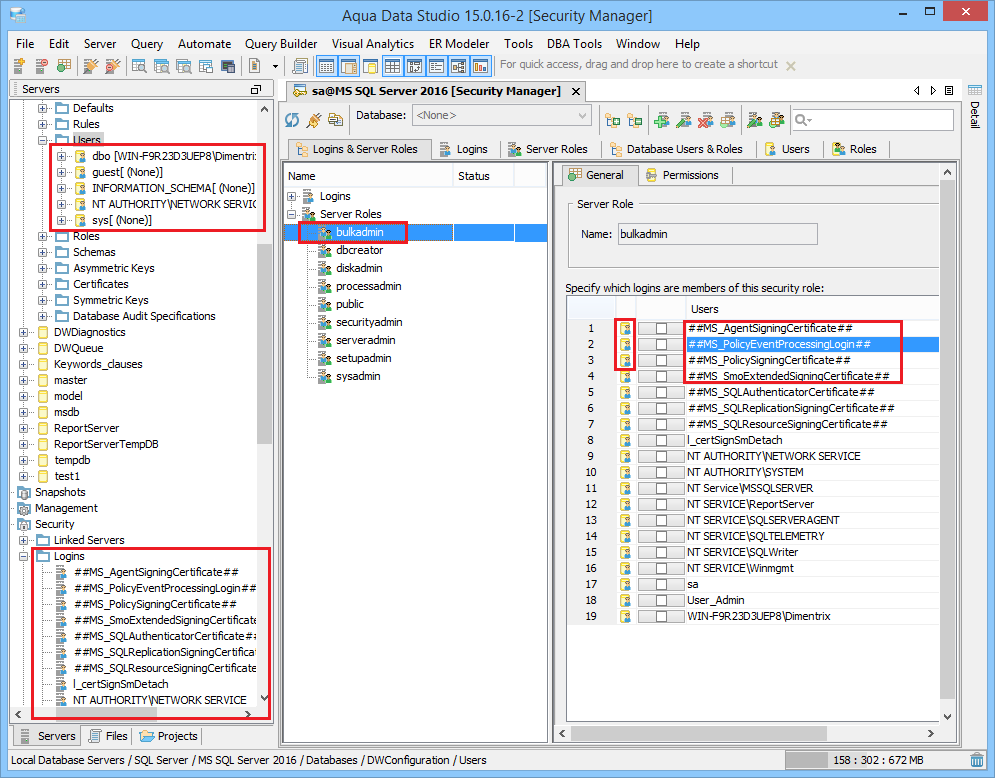Click the left tab scroll arrow

(916, 91)
